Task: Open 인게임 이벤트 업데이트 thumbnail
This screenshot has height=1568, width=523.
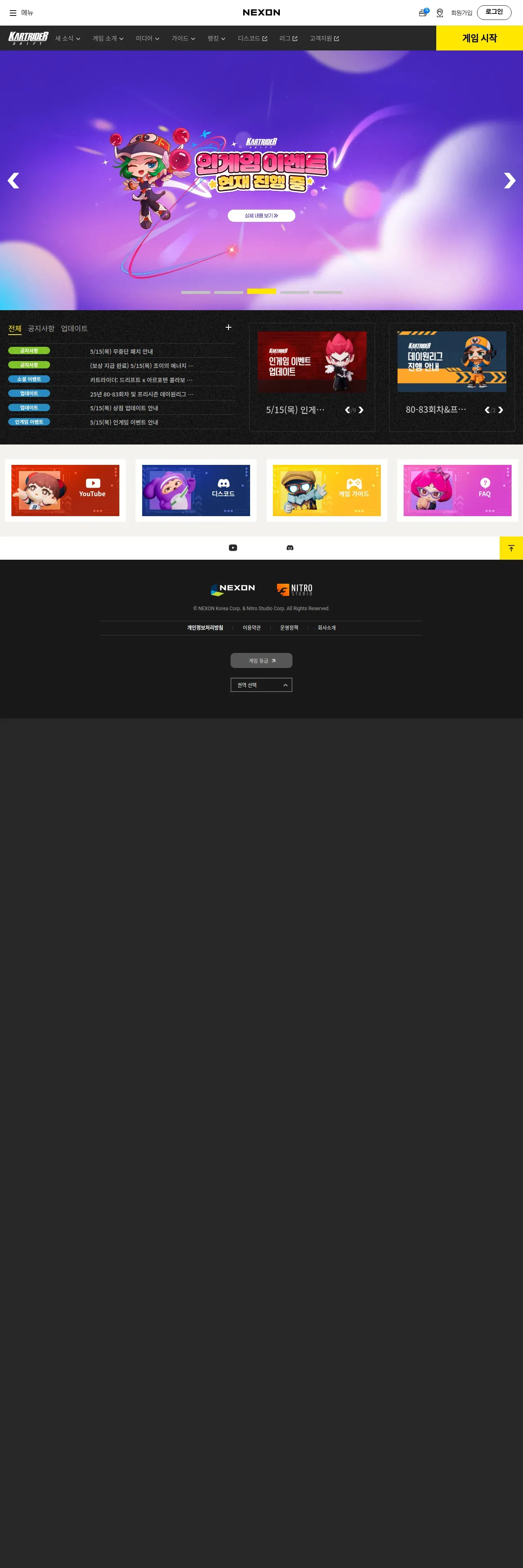Action: click(x=312, y=361)
